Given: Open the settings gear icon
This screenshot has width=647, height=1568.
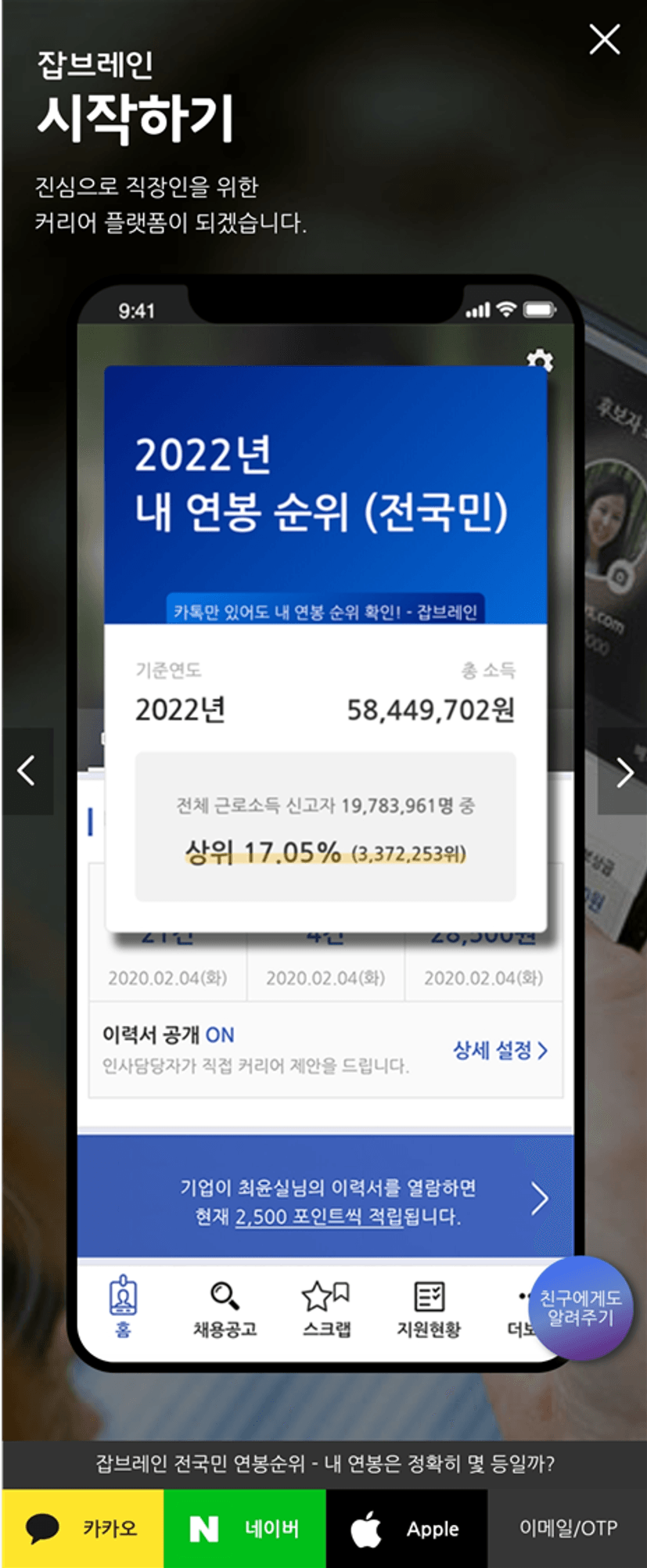Looking at the screenshot, I should 540,361.
